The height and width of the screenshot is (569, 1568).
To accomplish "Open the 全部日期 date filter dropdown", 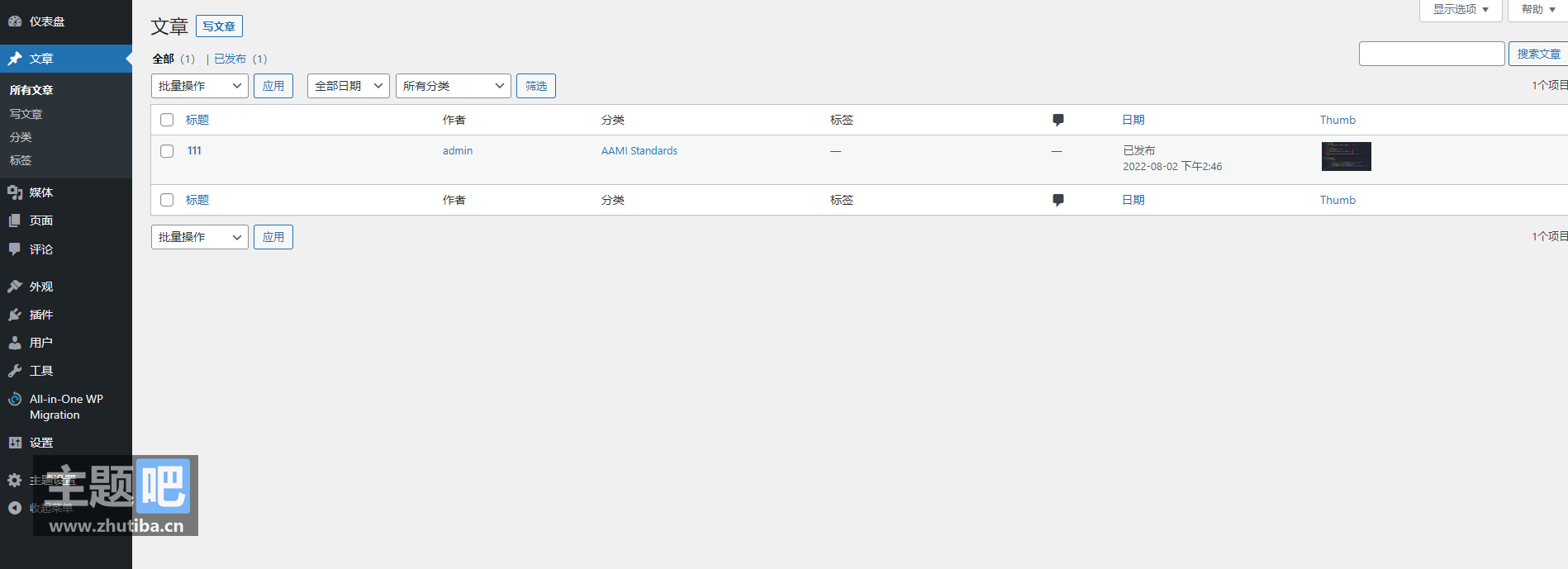I will pos(349,86).
